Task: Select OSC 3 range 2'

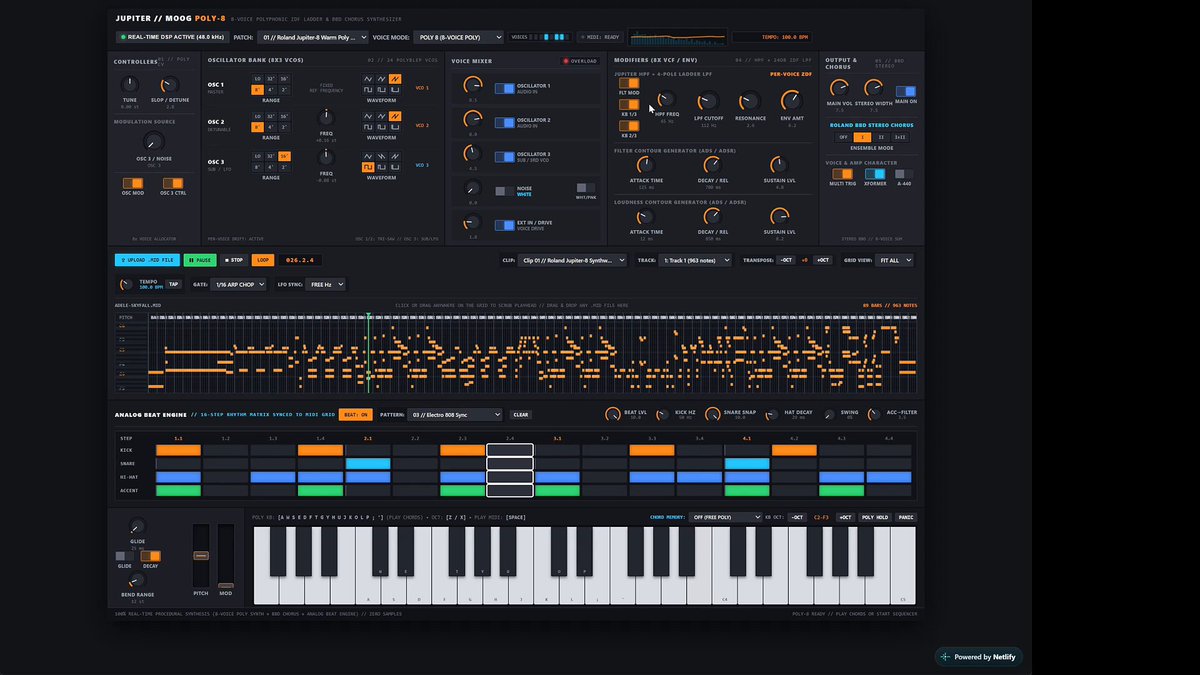Action: pyautogui.click(x=284, y=167)
